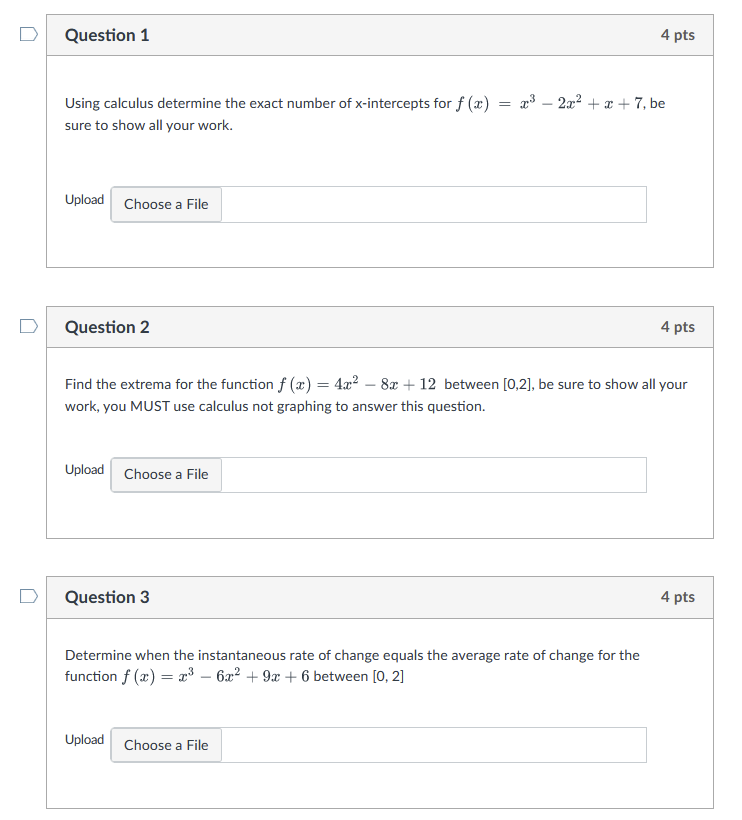Click the Upload label in Question 1
Image resolution: width=742 pixels, height=820 pixels.
(85, 199)
